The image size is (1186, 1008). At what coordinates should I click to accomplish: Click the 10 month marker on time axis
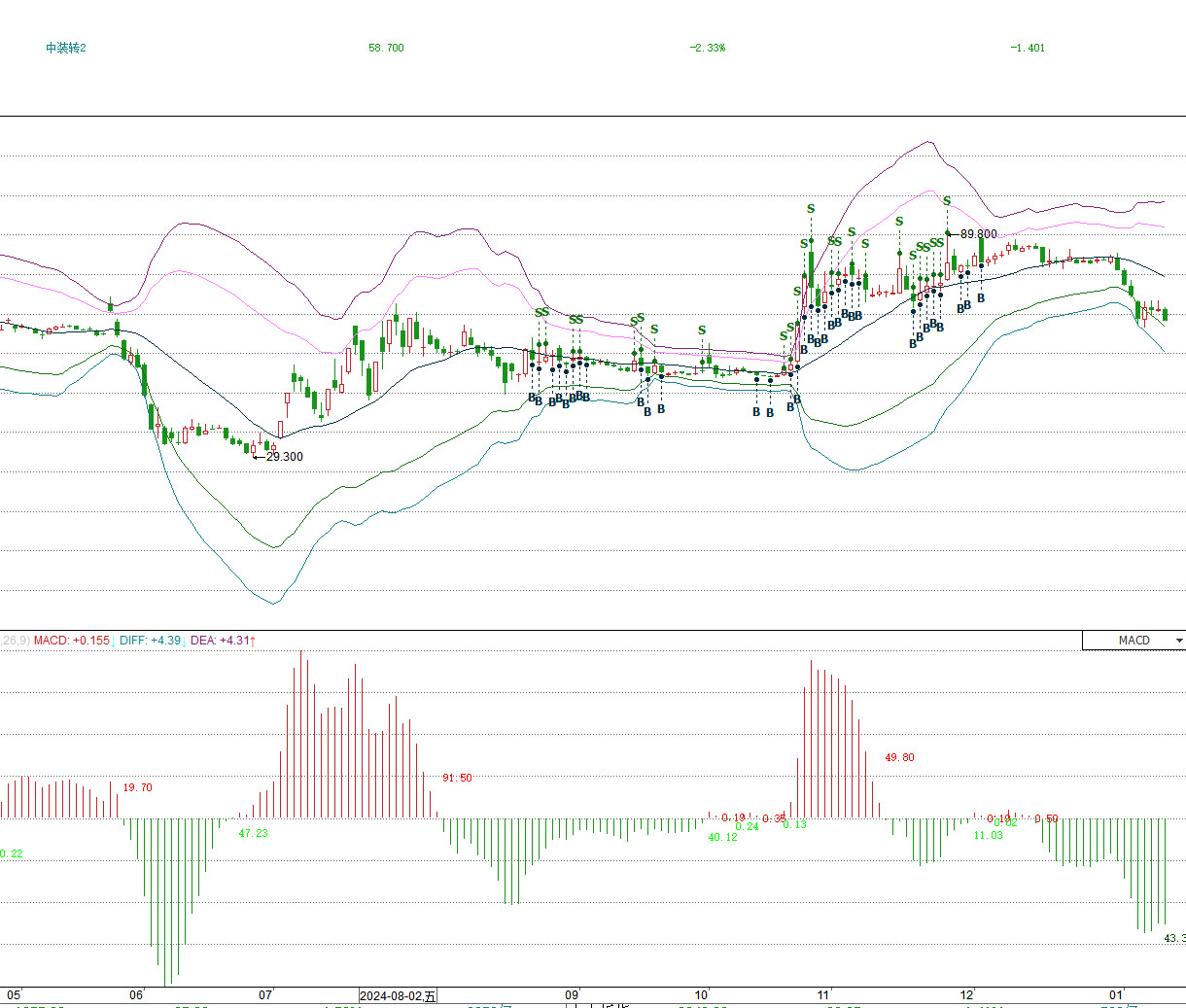click(701, 995)
